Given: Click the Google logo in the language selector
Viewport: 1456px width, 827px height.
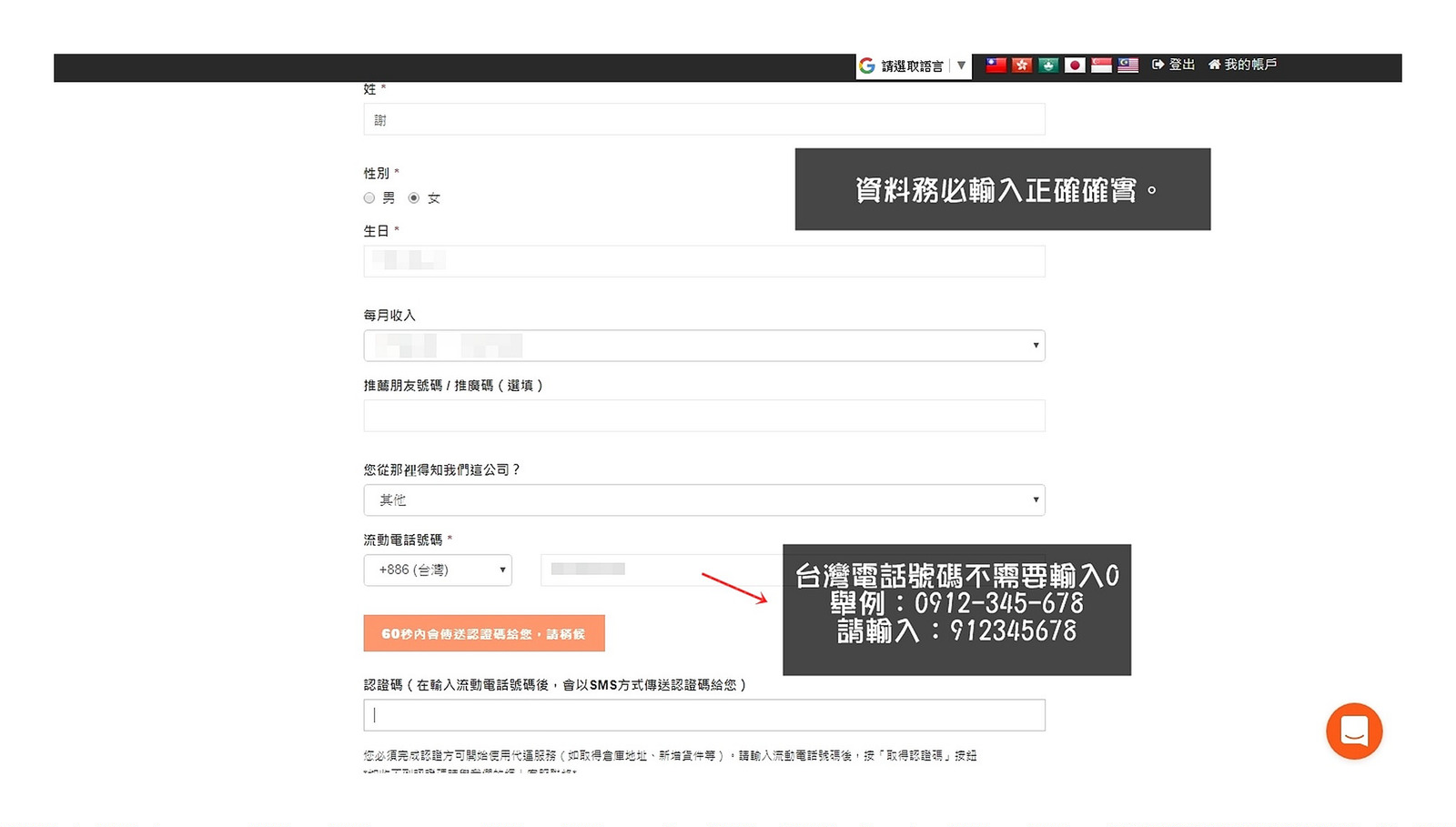Looking at the screenshot, I should (867, 66).
